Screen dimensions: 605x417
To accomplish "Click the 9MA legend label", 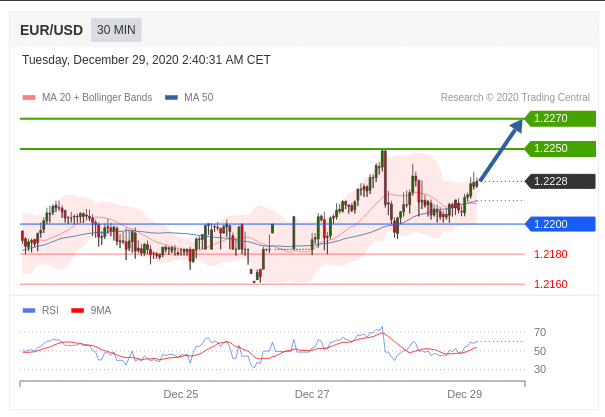I will 101,310.
